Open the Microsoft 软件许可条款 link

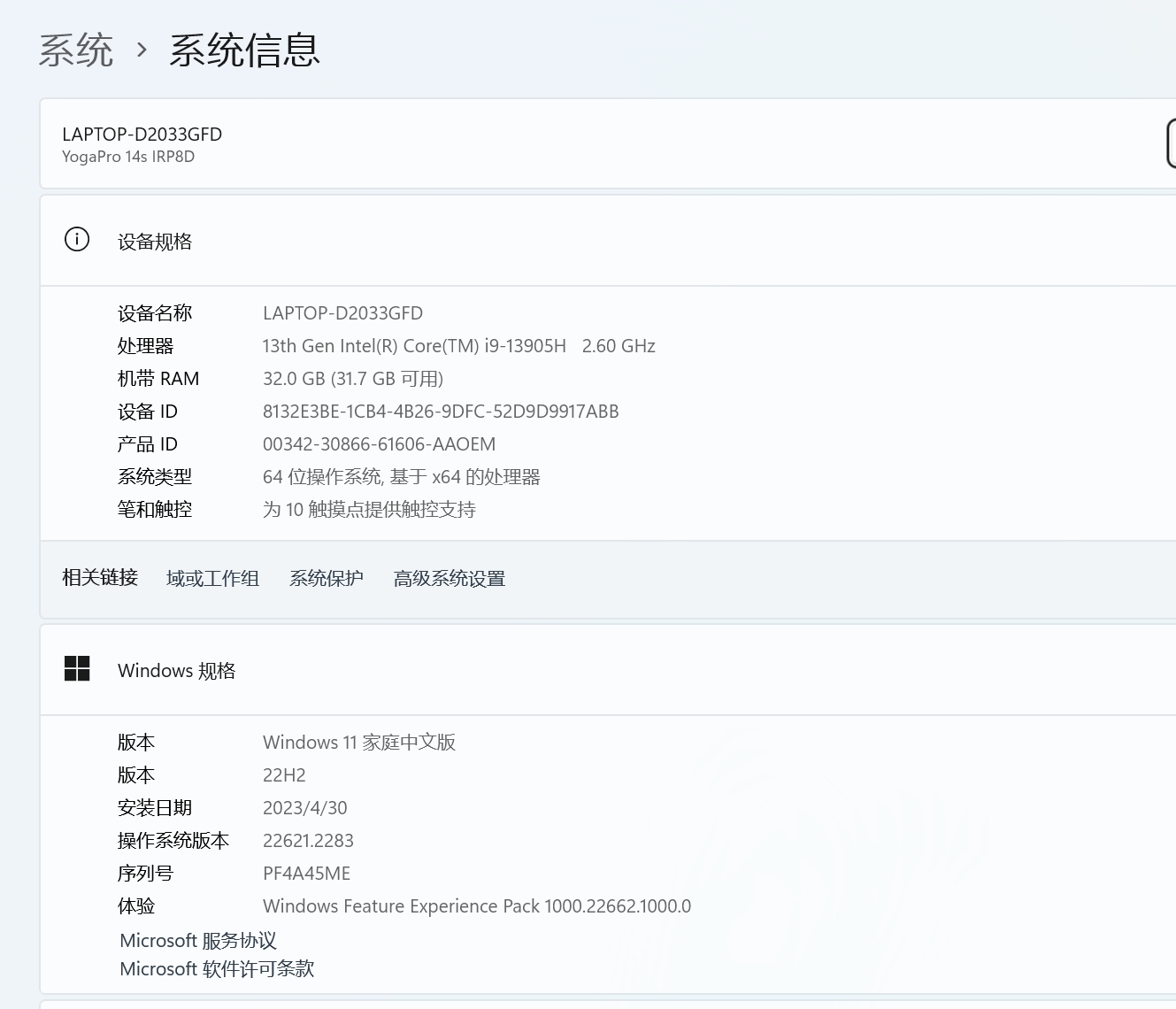[217, 969]
